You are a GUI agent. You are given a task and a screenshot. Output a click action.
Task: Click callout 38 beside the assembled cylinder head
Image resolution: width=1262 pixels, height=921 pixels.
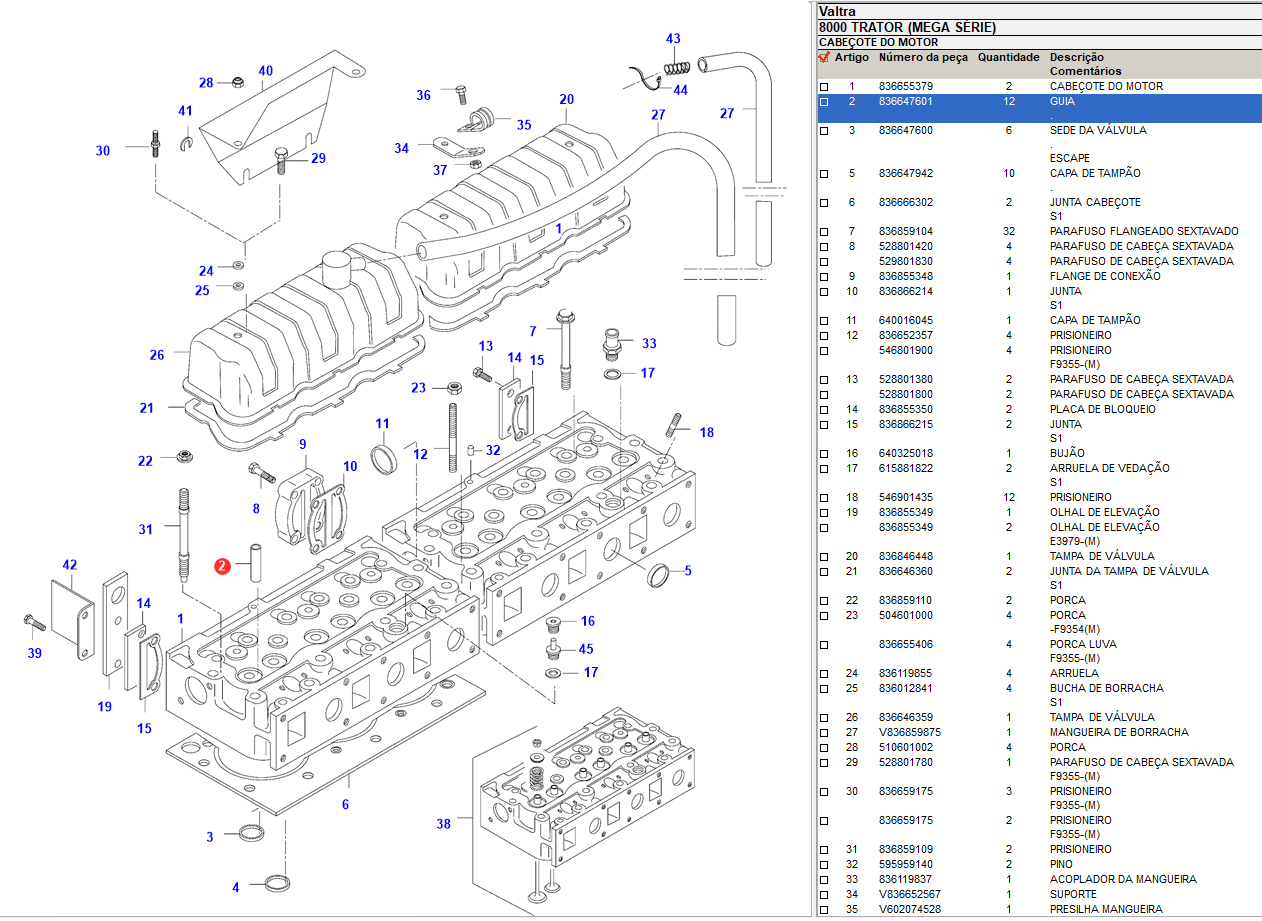coord(443,824)
